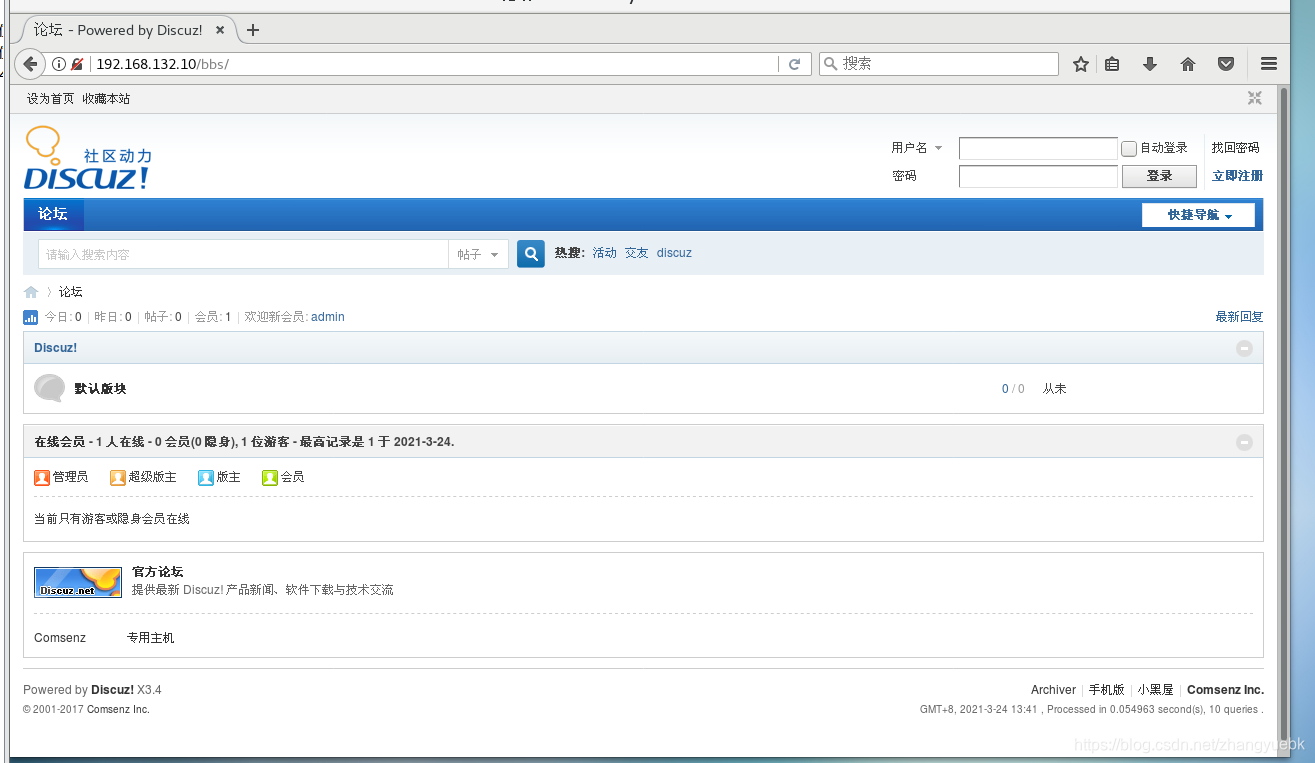Click the blue forum search button
1315x763 pixels.
click(x=531, y=254)
